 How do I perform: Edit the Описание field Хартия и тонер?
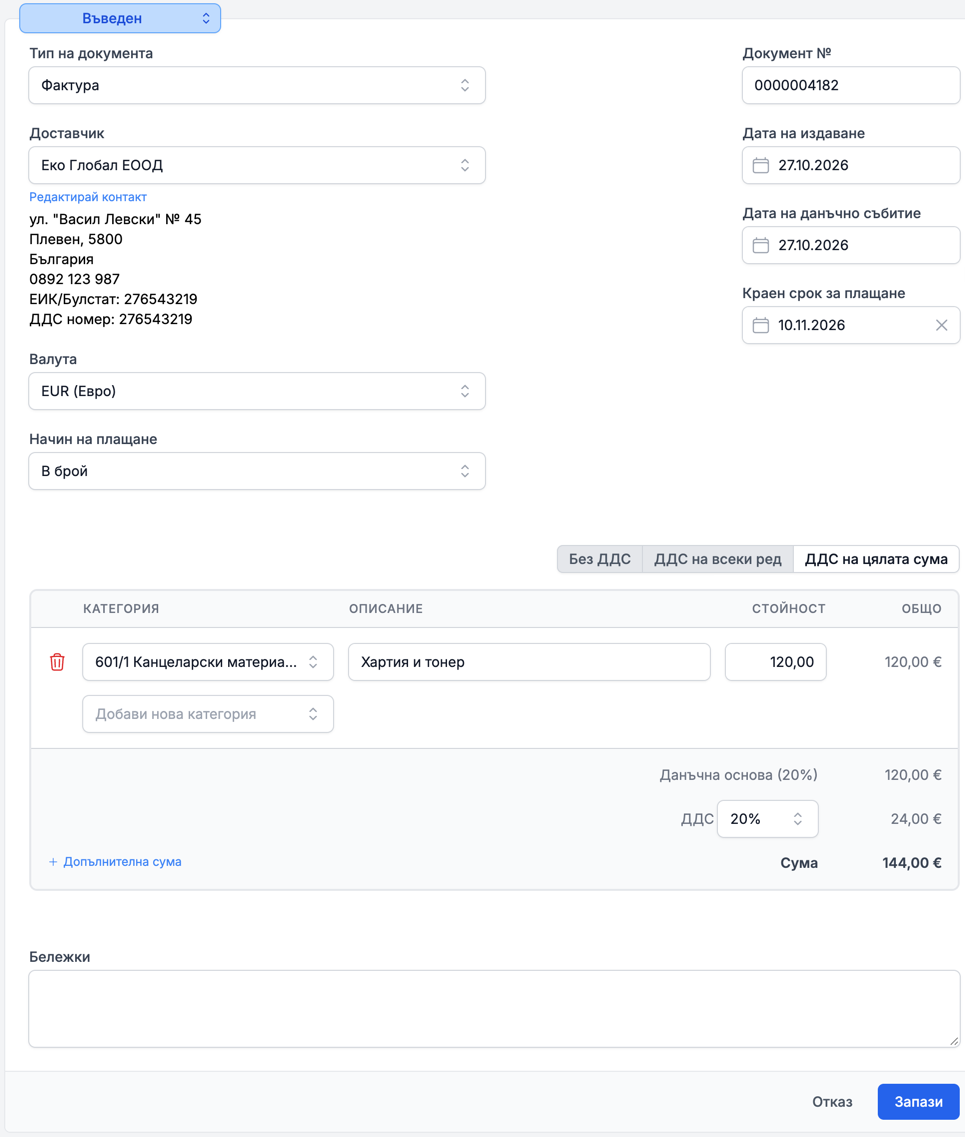[529, 662]
